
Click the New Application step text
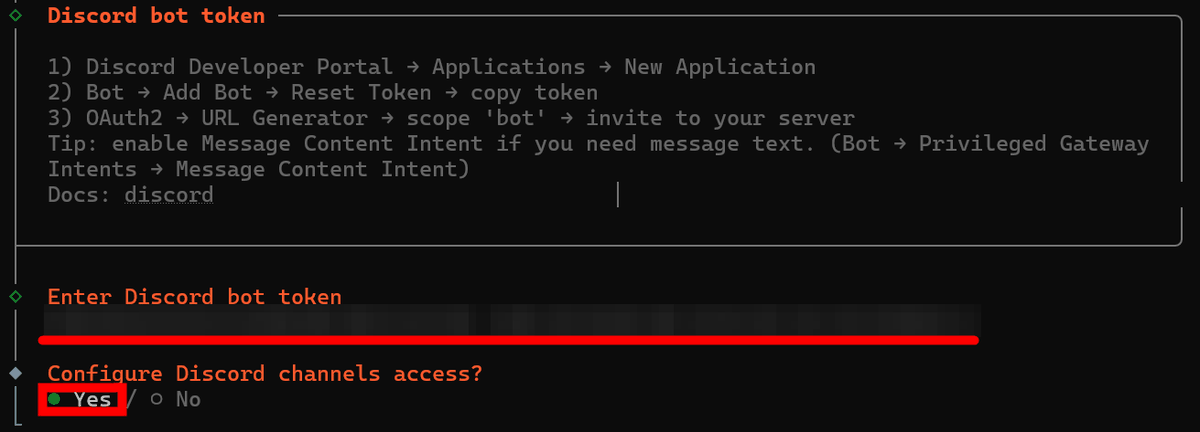coord(719,67)
